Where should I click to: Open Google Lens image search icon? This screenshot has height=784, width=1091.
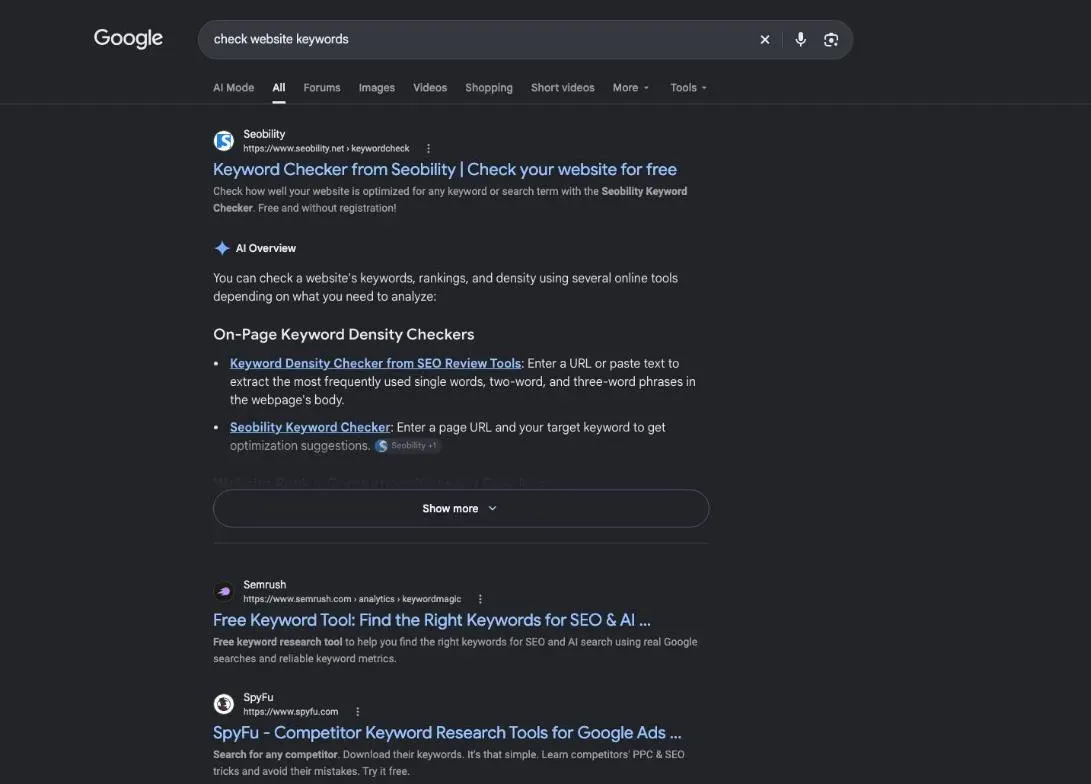click(831, 40)
